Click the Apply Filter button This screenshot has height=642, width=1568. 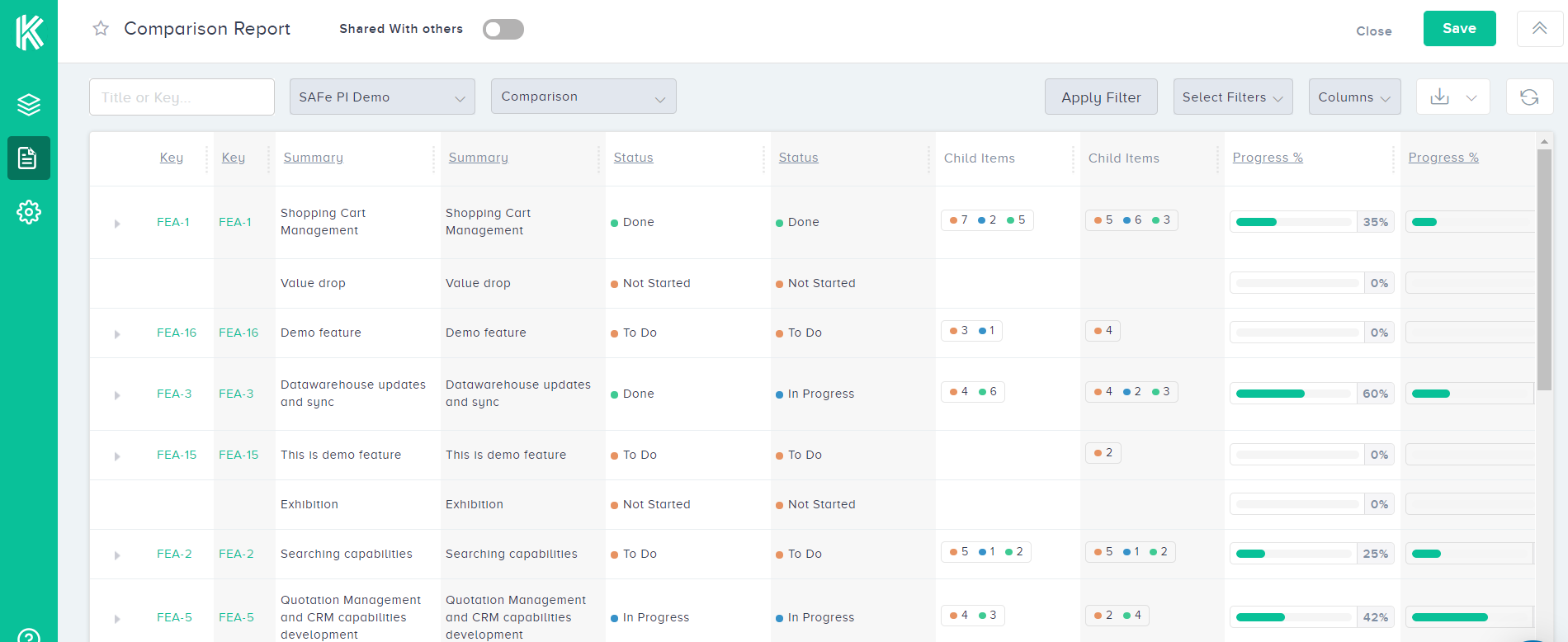[1101, 97]
